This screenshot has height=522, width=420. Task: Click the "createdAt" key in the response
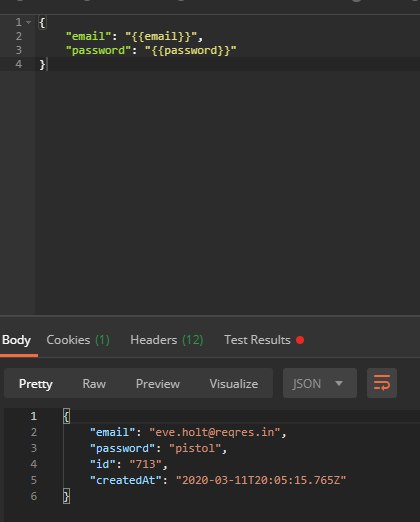(x=126, y=480)
